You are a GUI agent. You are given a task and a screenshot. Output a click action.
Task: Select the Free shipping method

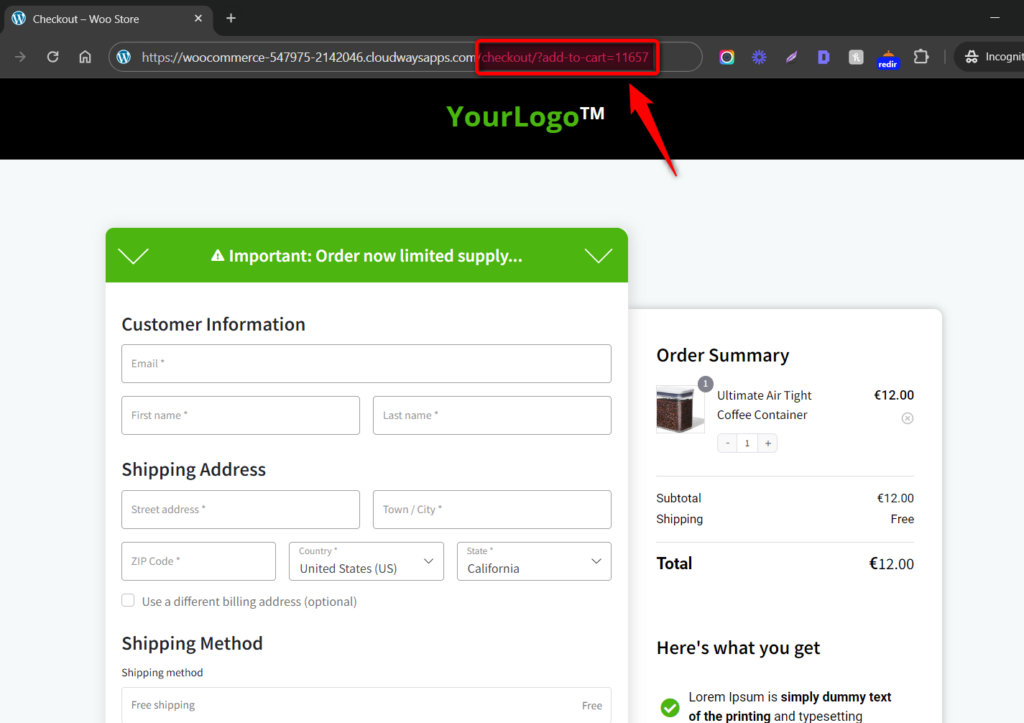tap(366, 705)
